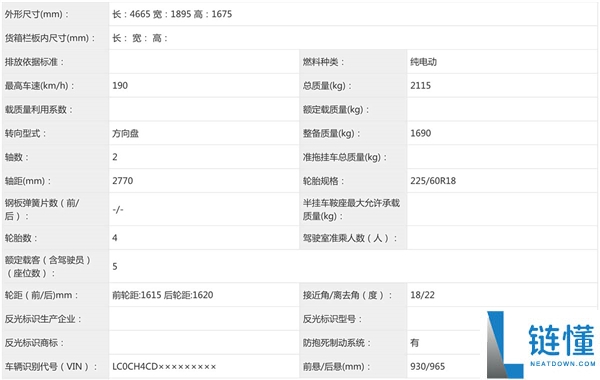The height and width of the screenshot is (380, 600).
Task: Select the tire count value 4
Action: pos(115,238)
